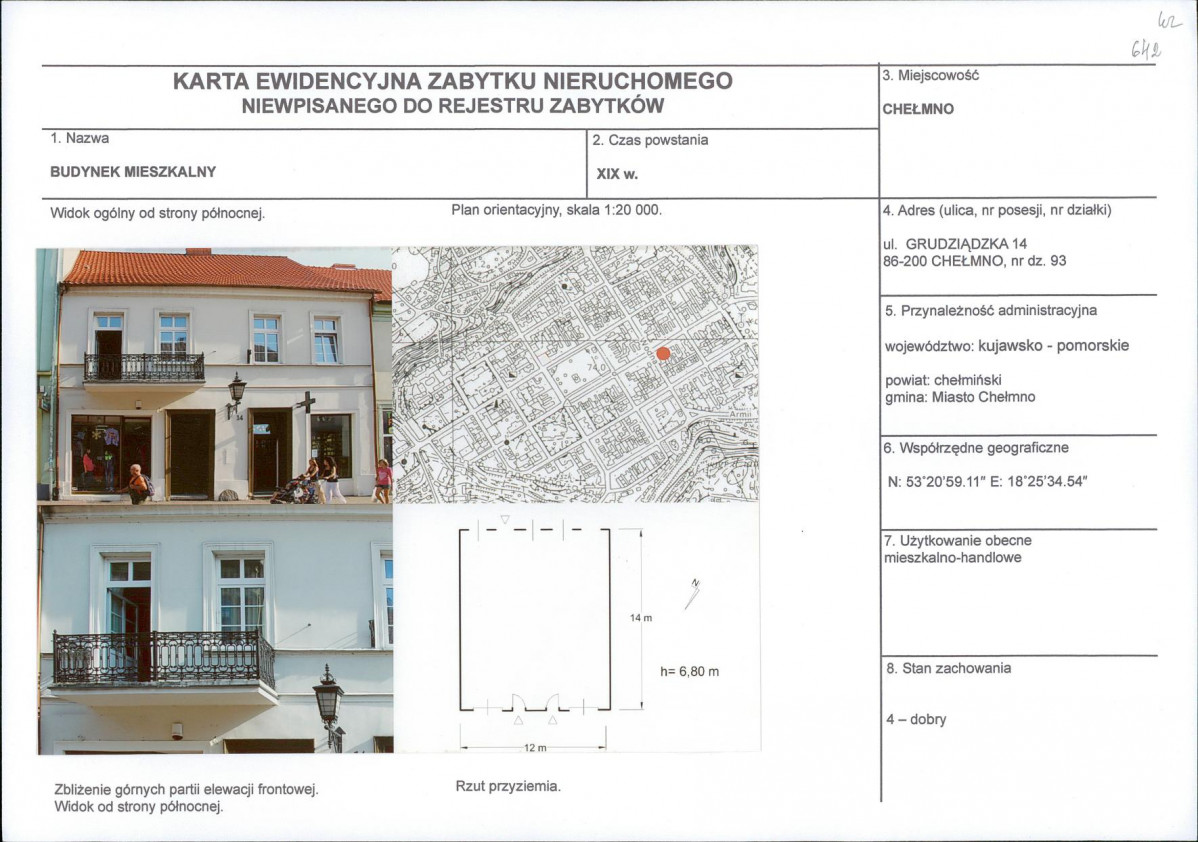Click the line 'powiat: chełmiński'
Viewport: 1198px width, 842px height.
pos(943,381)
